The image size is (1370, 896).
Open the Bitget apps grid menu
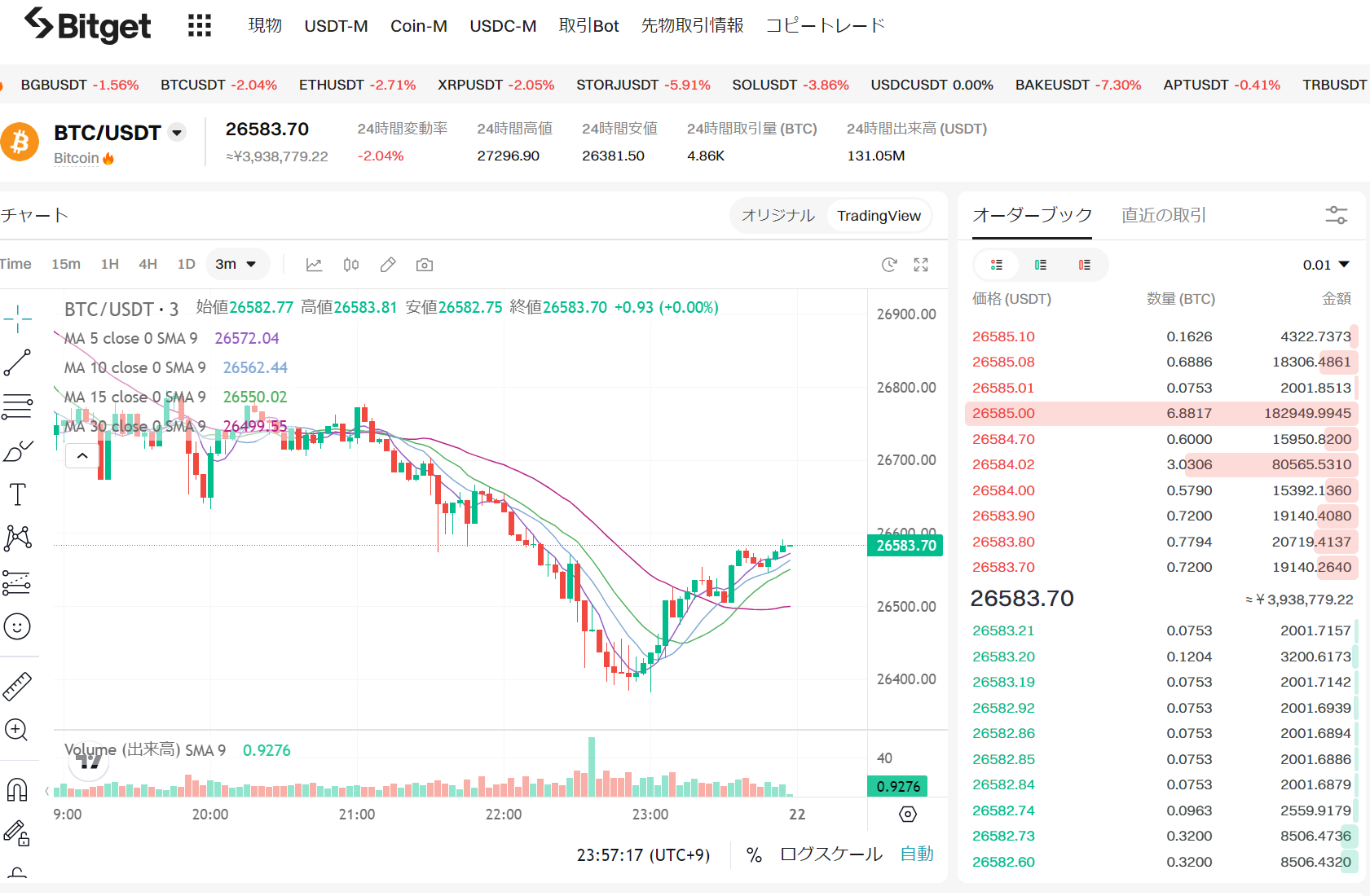tap(200, 25)
